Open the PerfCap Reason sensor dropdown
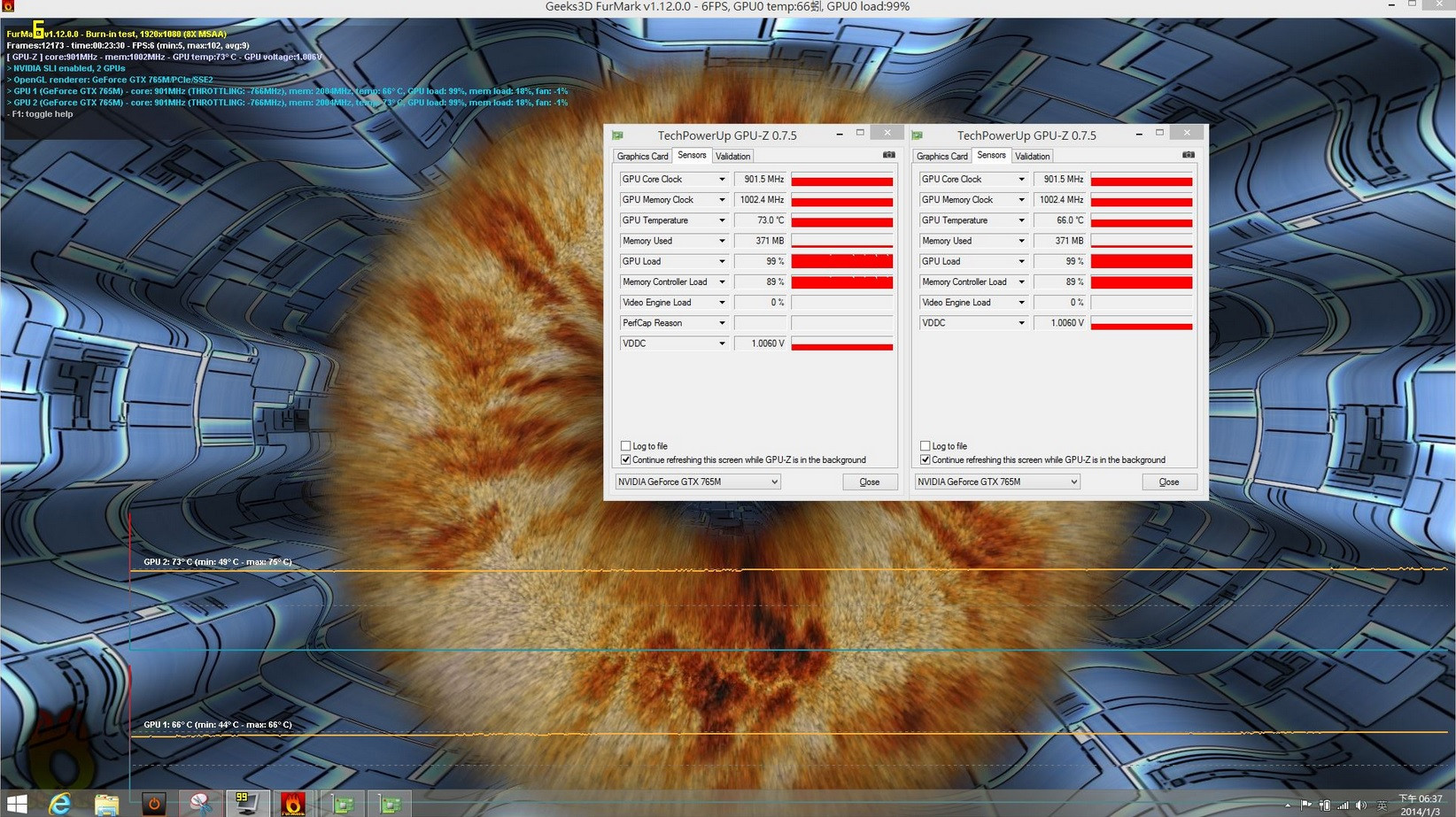1456x817 pixels. click(722, 323)
